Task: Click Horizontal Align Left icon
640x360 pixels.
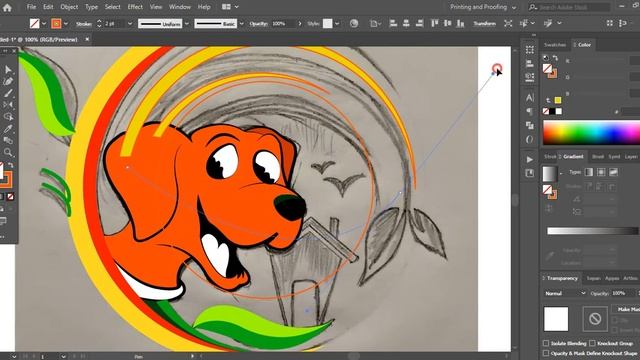Action: pos(393,24)
